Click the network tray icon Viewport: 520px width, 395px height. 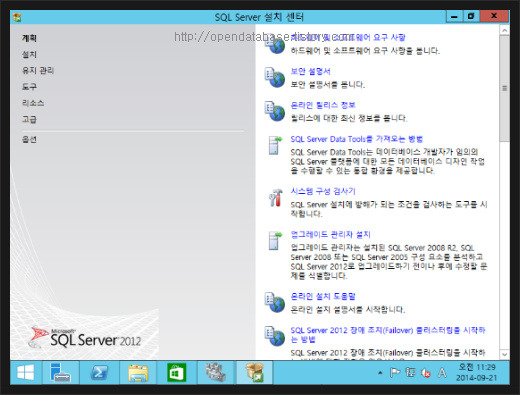click(410, 372)
